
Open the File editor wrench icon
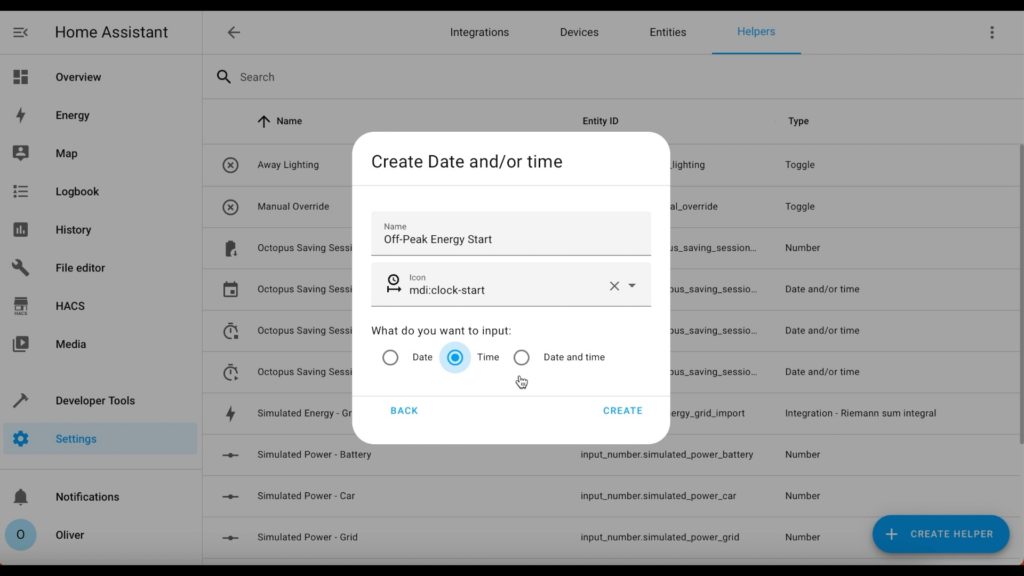coord(20,268)
